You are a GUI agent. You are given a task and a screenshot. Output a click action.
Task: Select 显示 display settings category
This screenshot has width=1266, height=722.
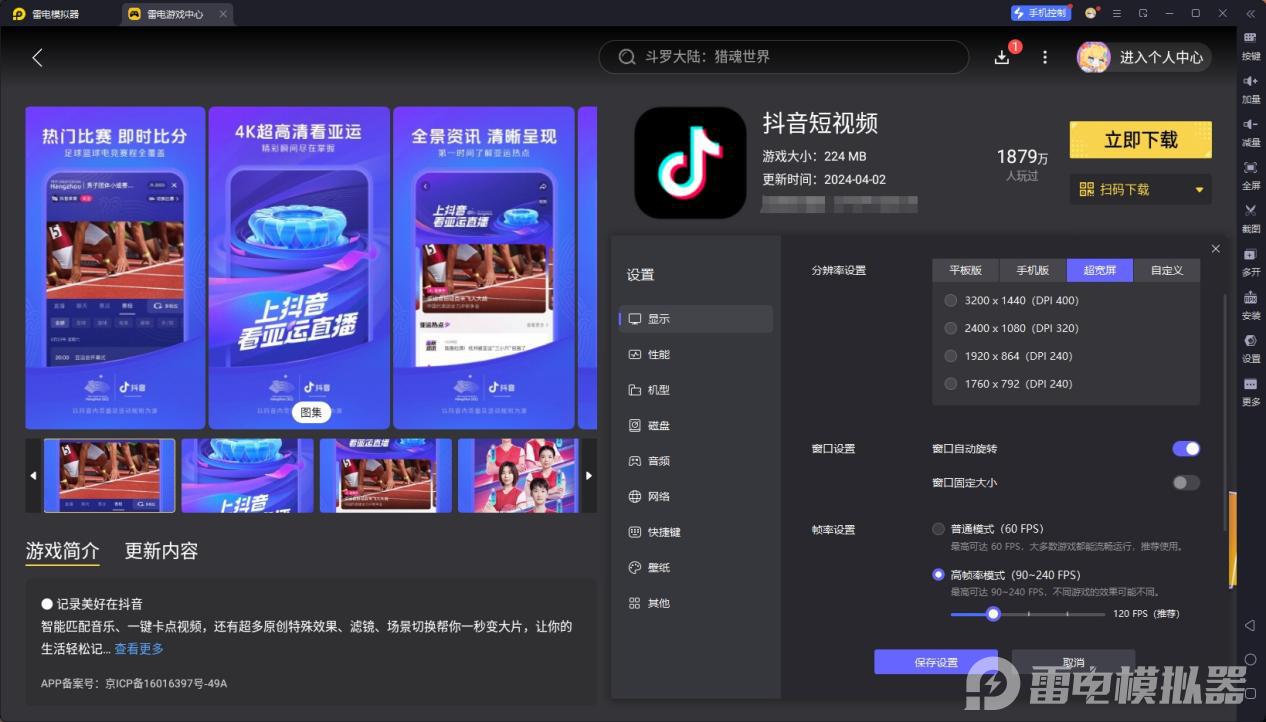(696, 319)
